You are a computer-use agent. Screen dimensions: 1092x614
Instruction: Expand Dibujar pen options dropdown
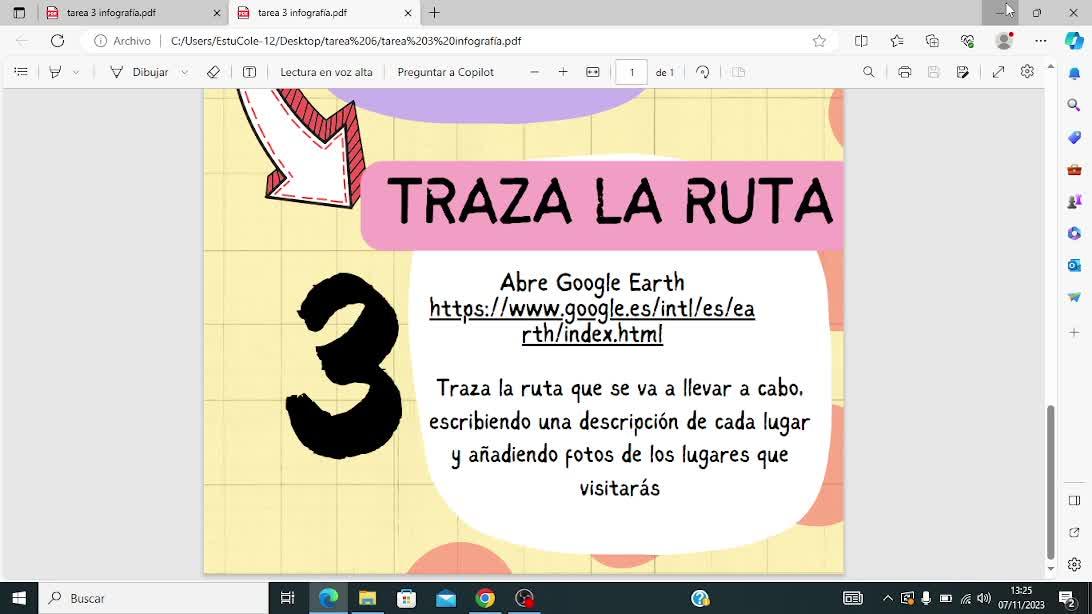(184, 72)
